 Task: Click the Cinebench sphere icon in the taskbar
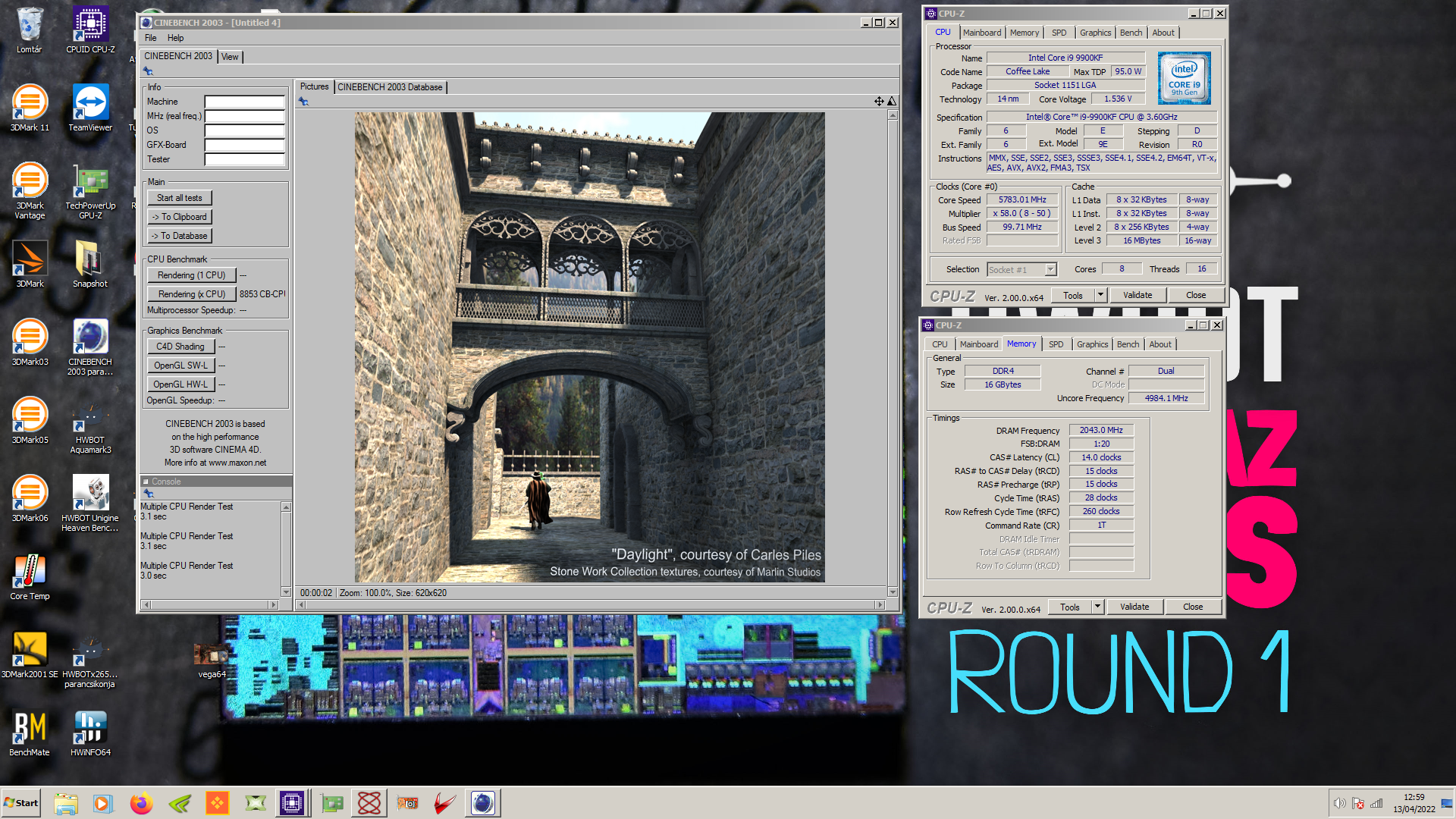[x=482, y=803]
